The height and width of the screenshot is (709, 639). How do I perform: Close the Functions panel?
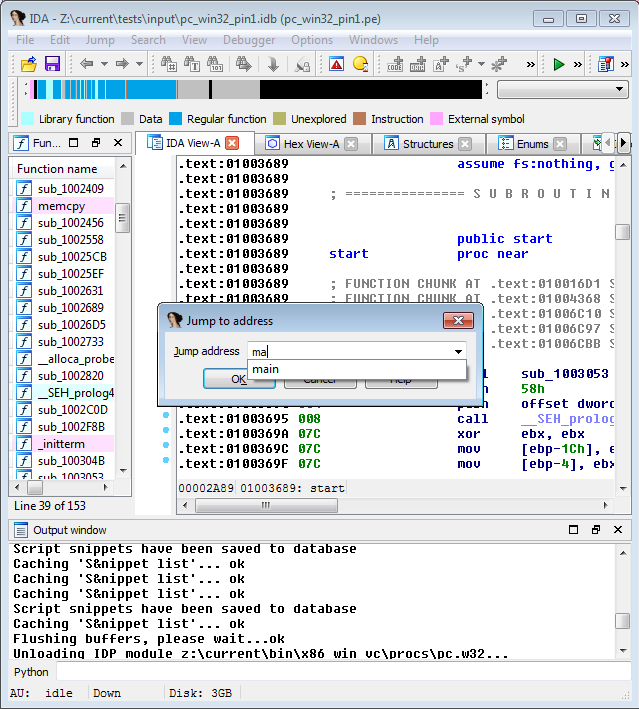[x=118, y=143]
